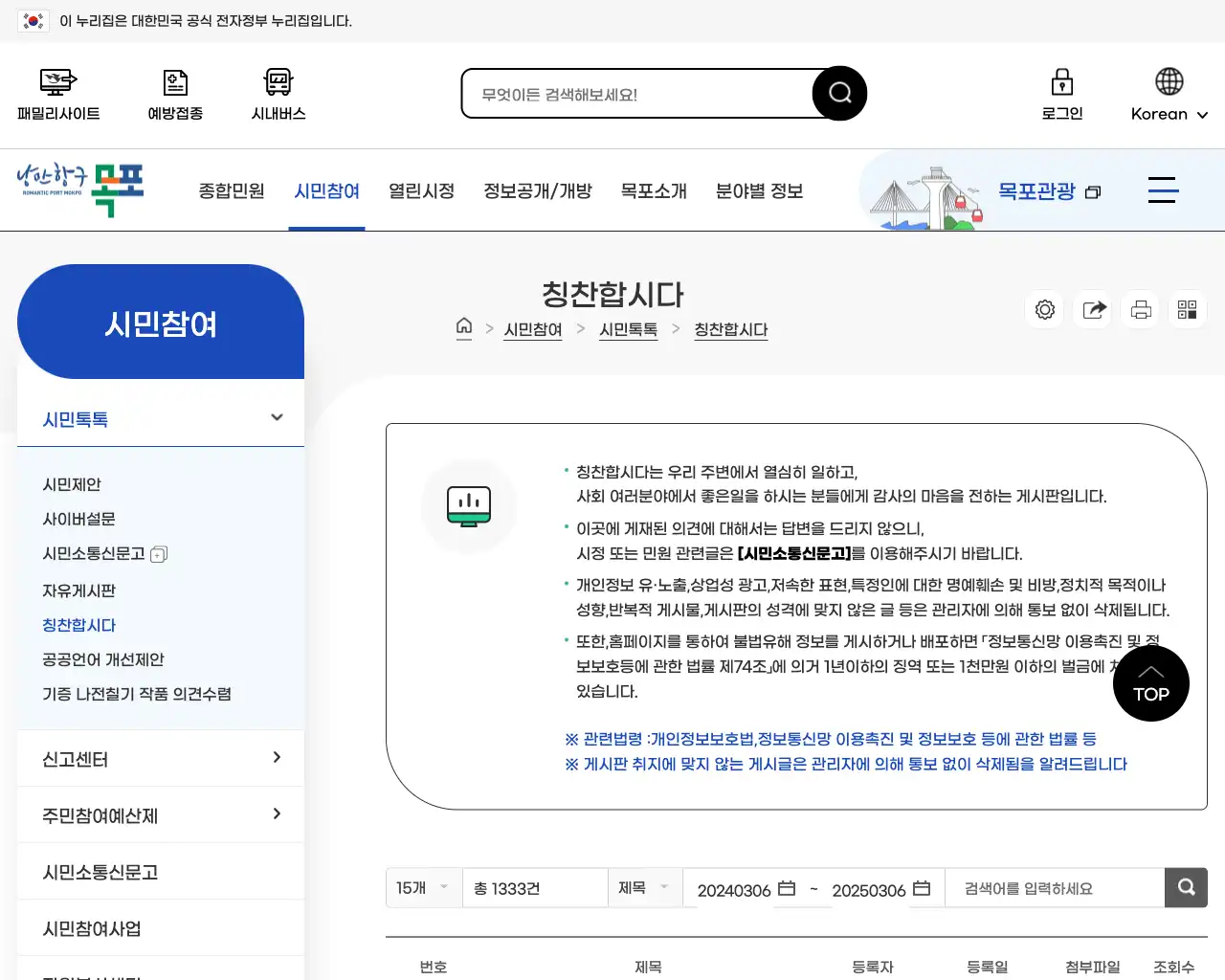Open the 정보공개/개방 menu
1225x980 pixels.
point(538,190)
